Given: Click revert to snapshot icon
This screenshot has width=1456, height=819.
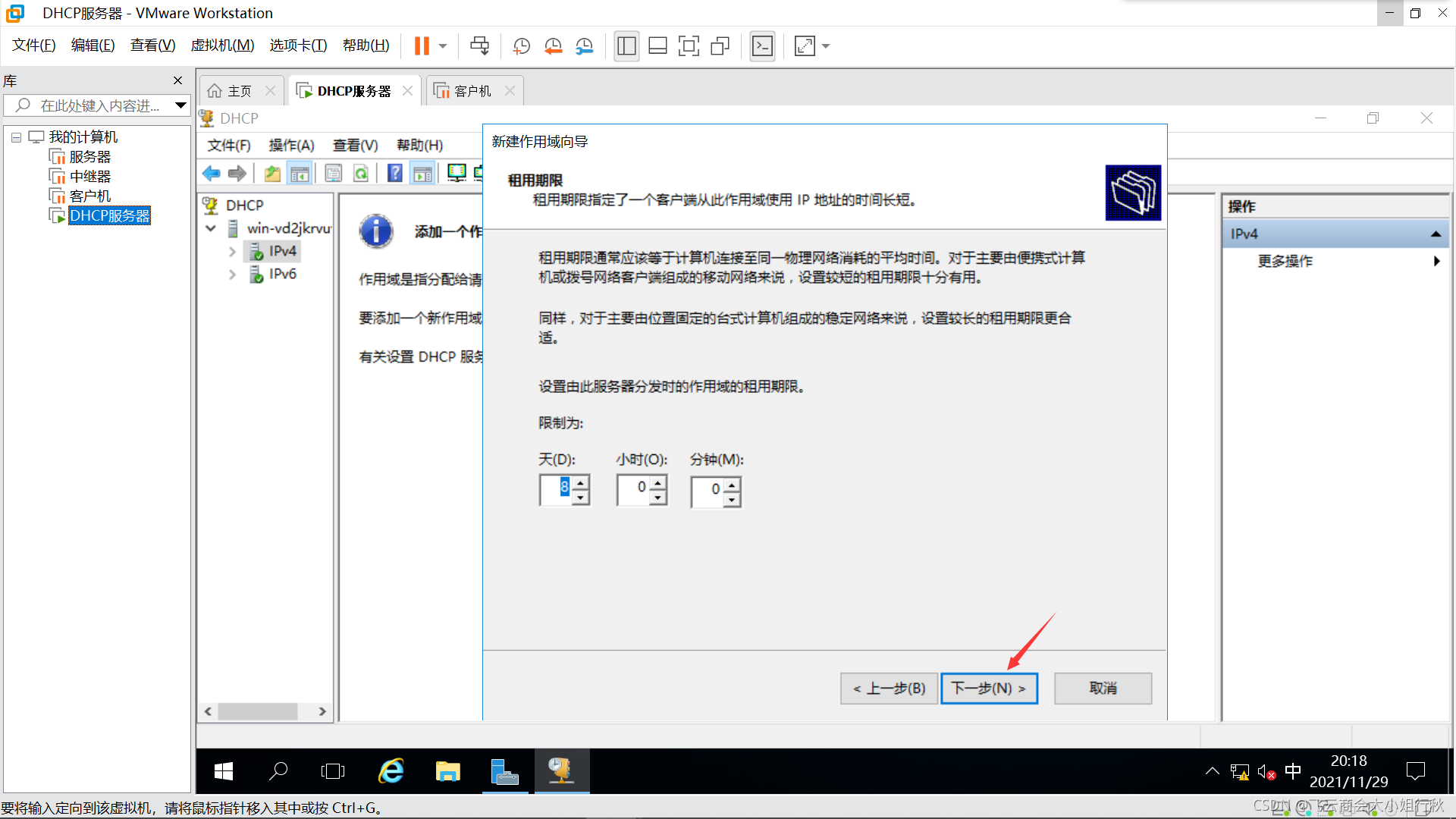Looking at the screenshot, I should pos(553,46).
